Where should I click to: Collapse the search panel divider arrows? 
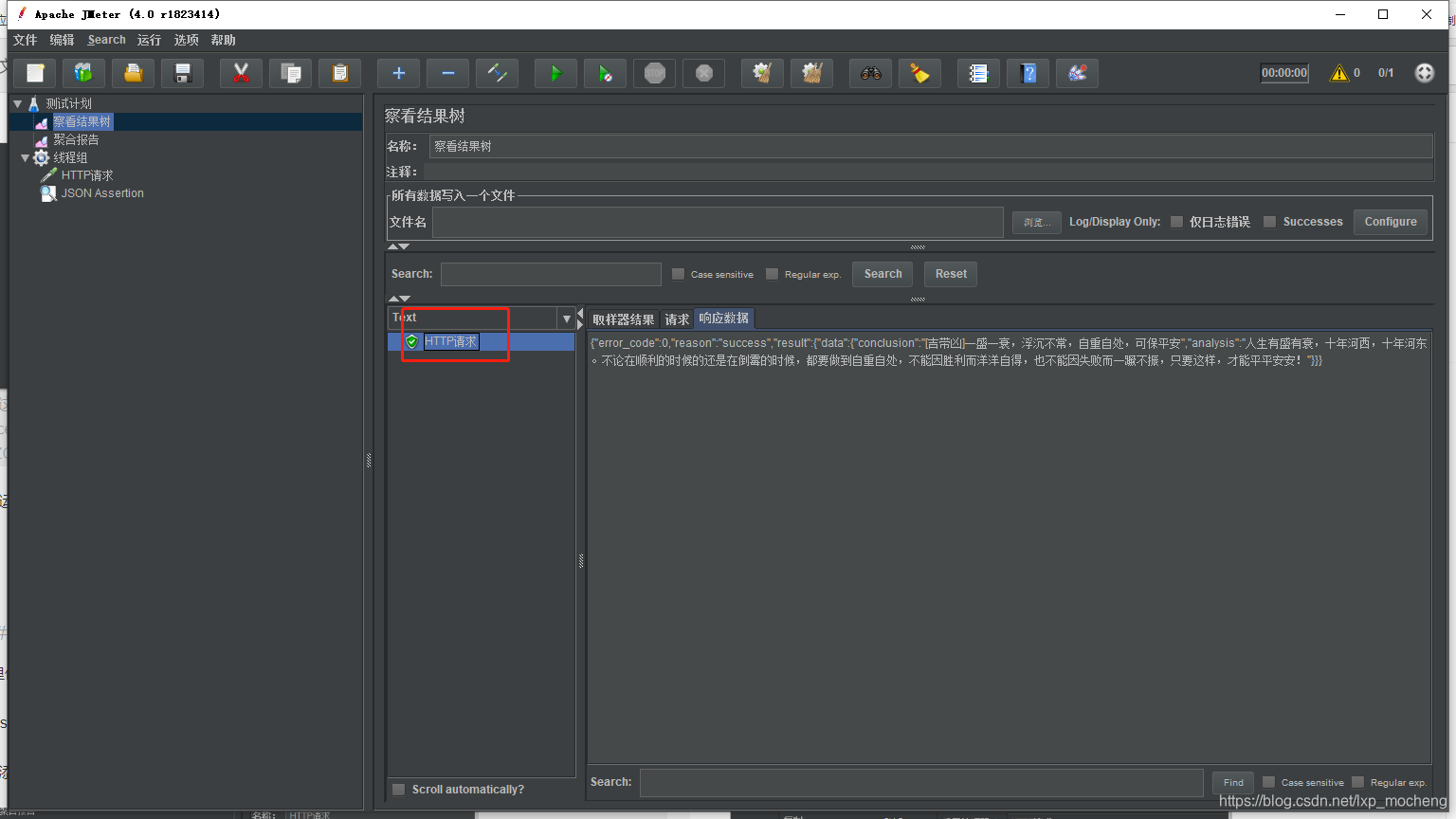point(398,299)
